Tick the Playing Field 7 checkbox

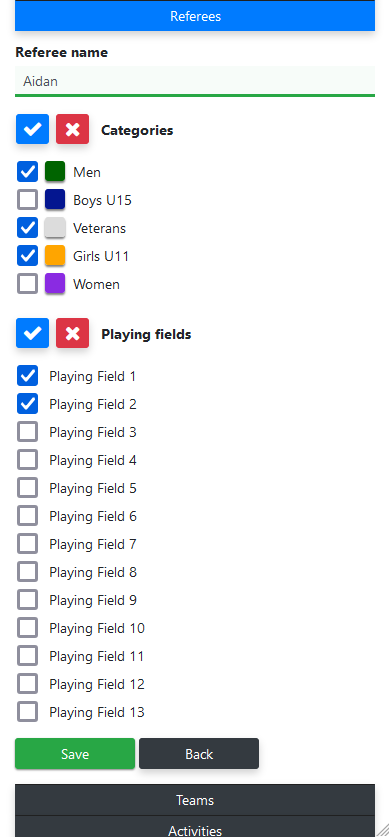click(28, 544)
